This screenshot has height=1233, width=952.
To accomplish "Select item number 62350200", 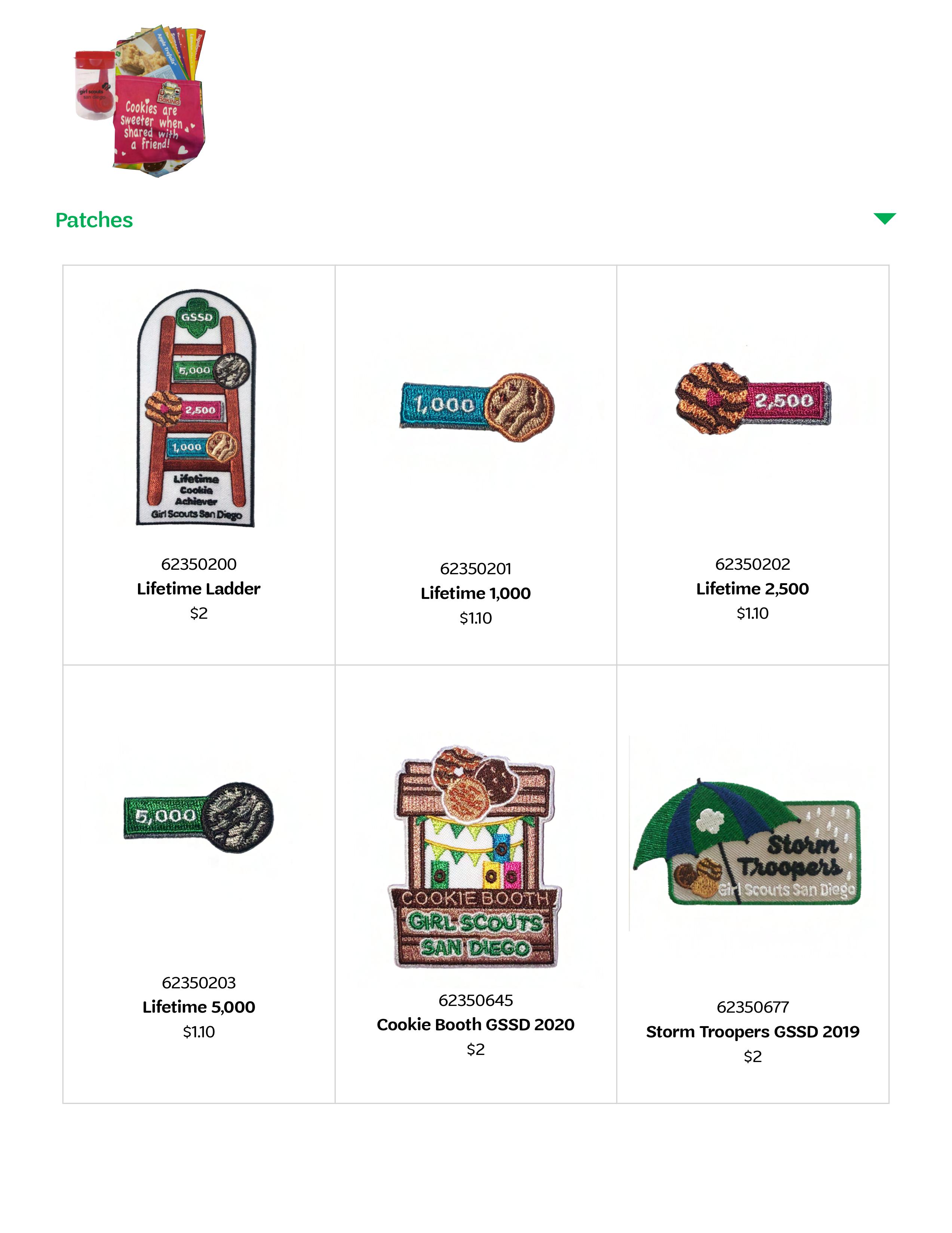I will tap(199, 564).
